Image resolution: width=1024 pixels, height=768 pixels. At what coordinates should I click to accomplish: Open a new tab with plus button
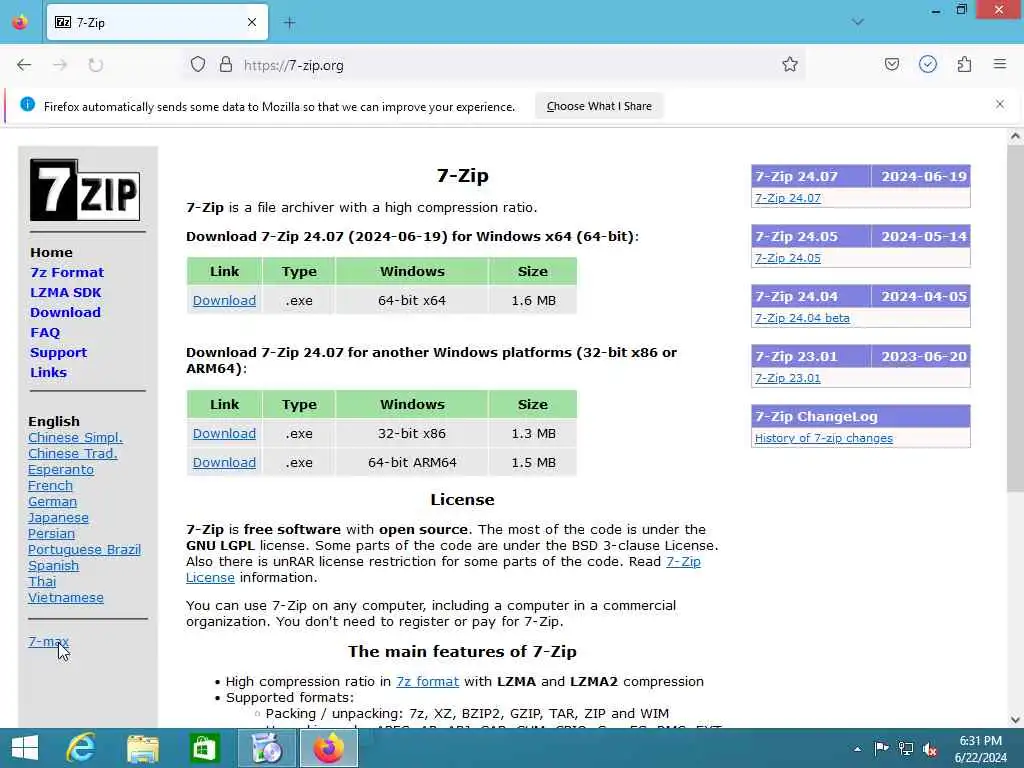coord(289,23)
